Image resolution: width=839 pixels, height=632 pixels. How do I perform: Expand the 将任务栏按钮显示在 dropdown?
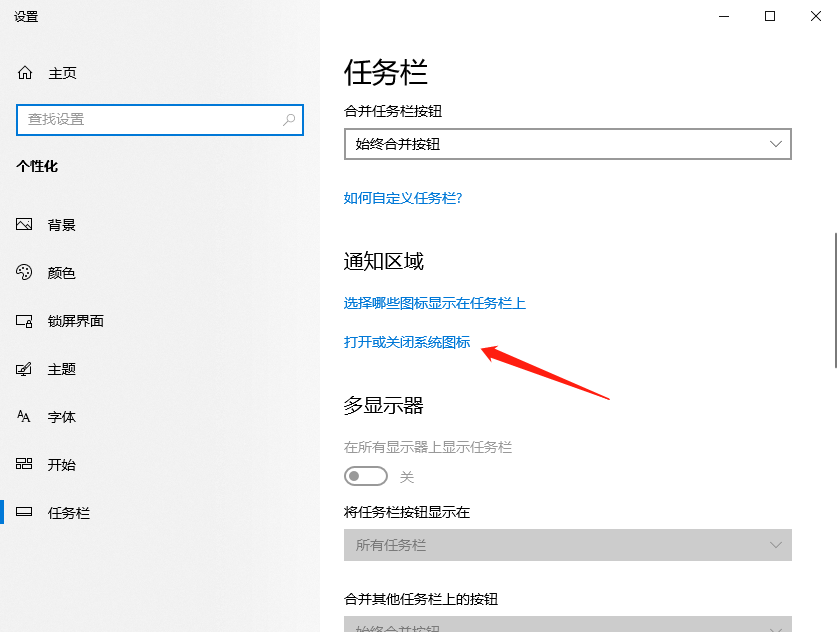coord(566,545)
